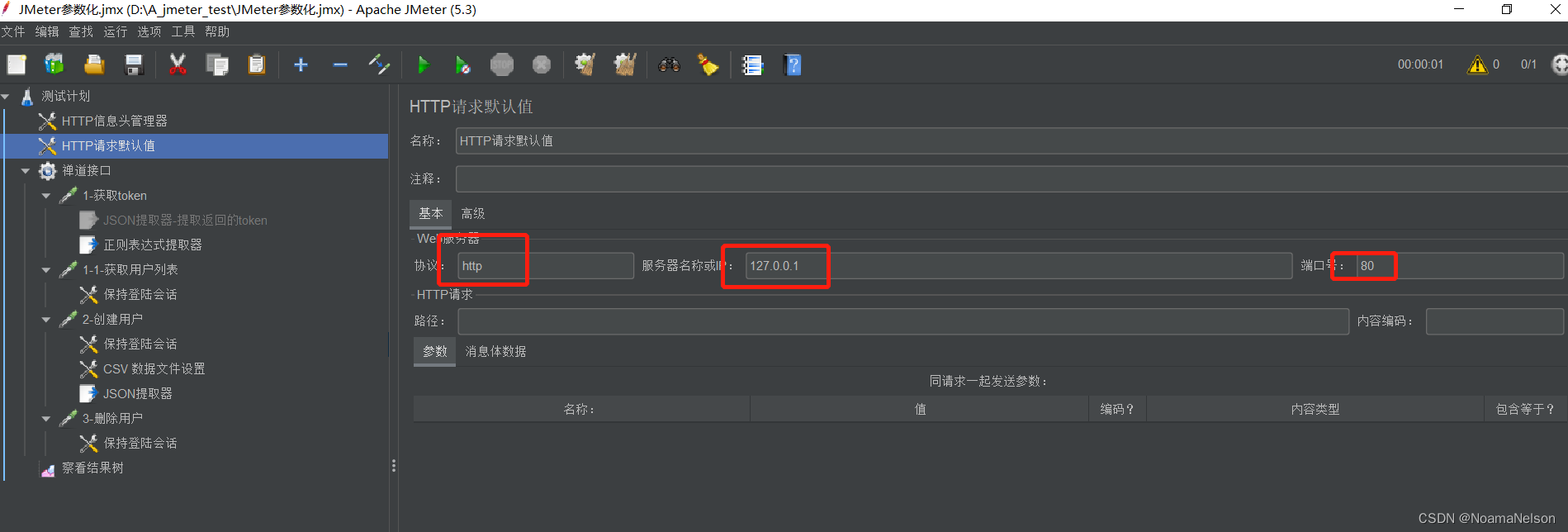The image size is (1568, 532).
Task: Save the test plan with disk icon
Action: click(134, 64)
